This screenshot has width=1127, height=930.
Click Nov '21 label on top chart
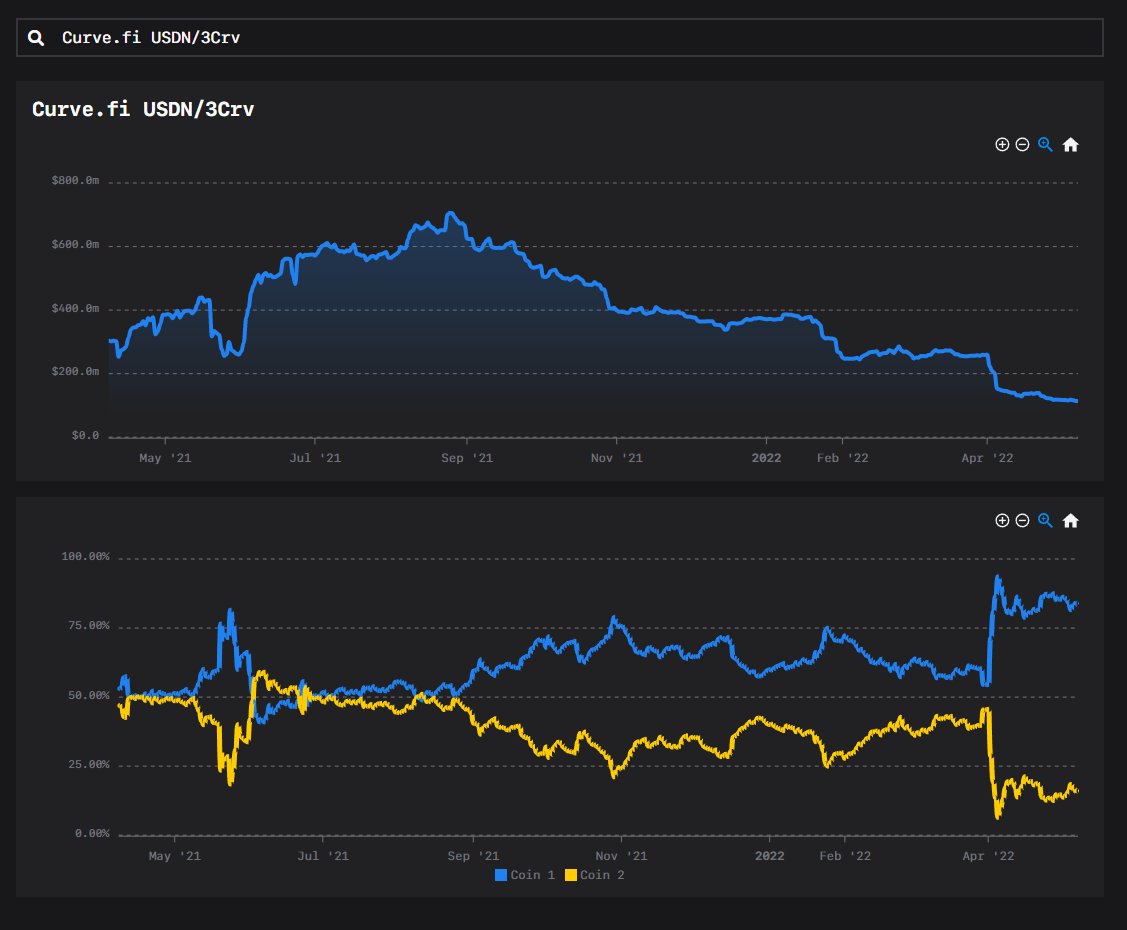click(x=617, y=458)
